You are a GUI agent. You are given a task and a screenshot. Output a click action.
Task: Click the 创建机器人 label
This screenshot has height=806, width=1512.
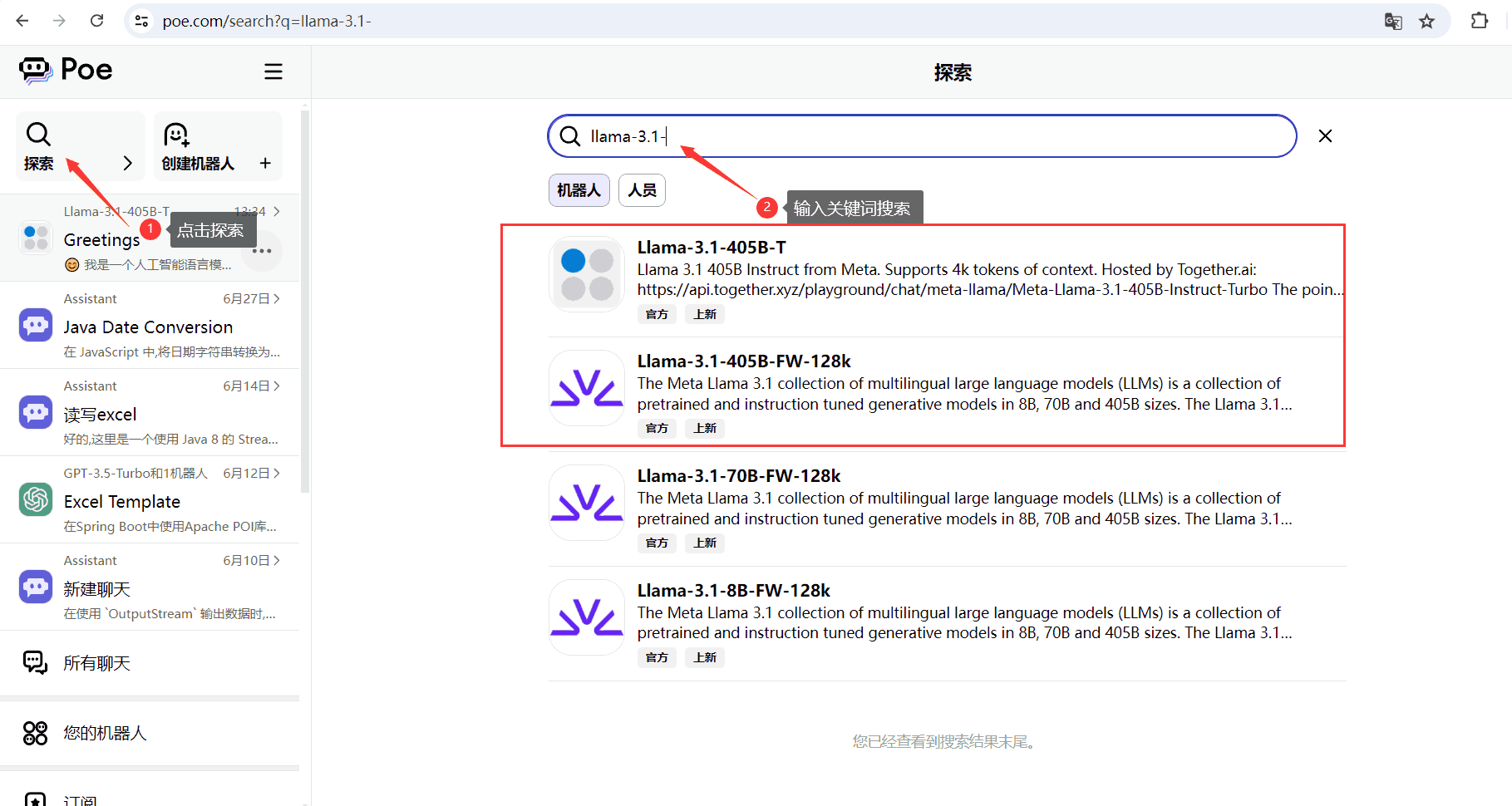pyautogui.click(x=198, y=164)
